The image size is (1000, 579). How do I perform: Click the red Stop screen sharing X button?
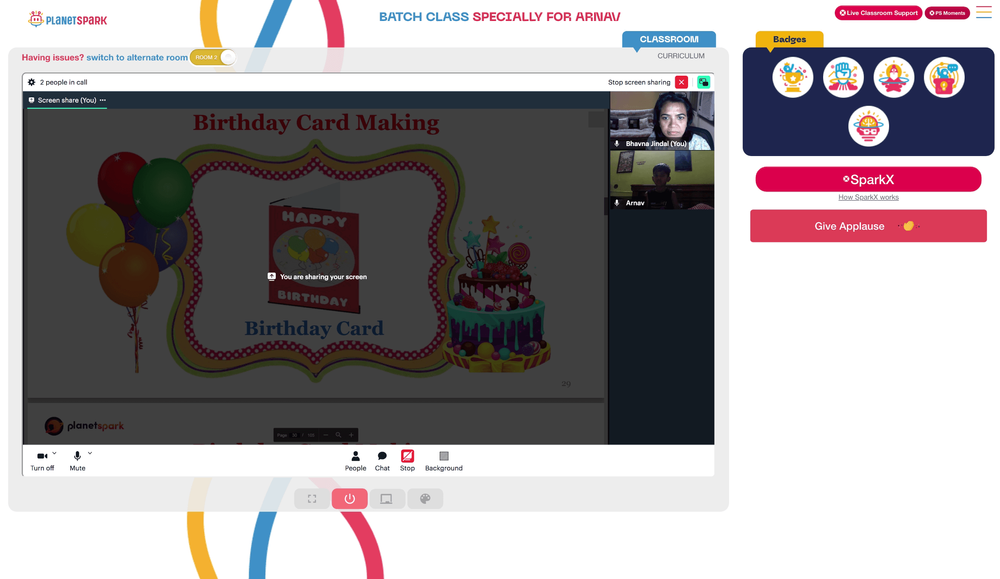pyautogui.click(x=682, y=82)
